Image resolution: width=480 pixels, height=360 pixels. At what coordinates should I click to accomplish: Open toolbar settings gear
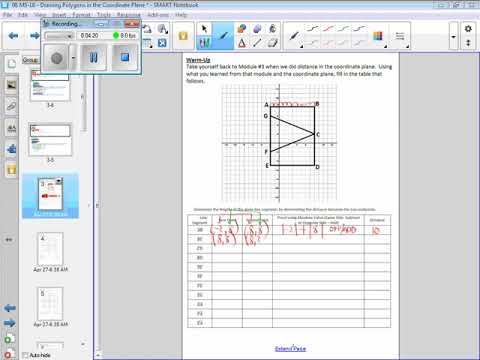click(x=468, y=29)
